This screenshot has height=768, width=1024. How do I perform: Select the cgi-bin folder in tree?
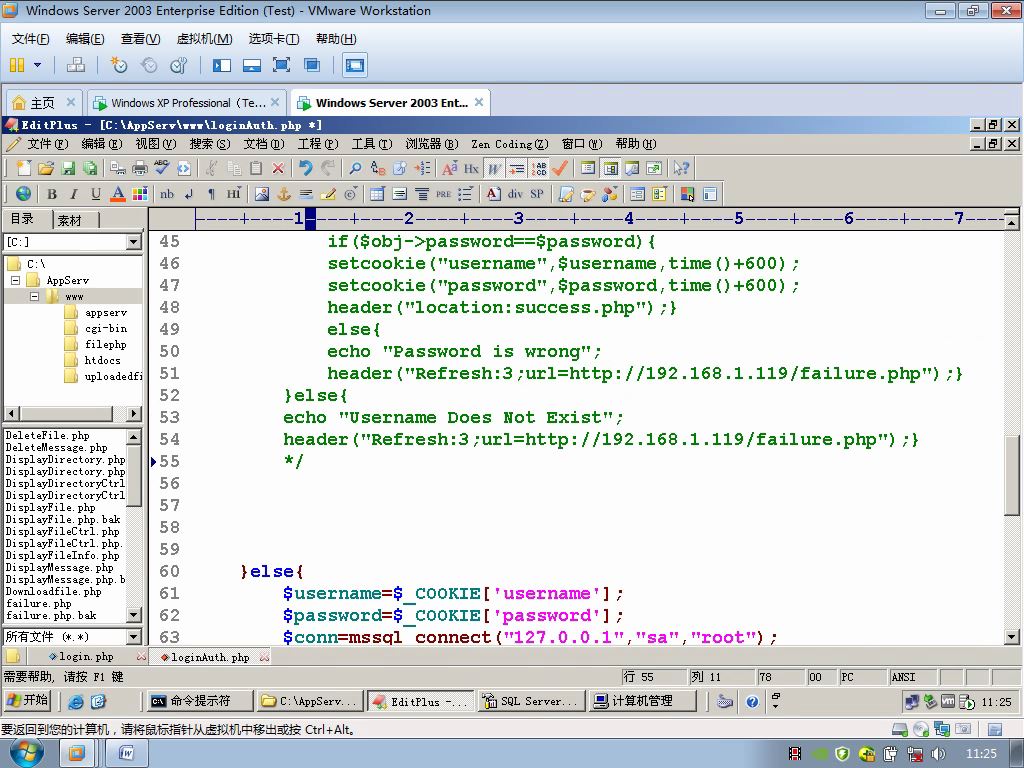[106, 328]
